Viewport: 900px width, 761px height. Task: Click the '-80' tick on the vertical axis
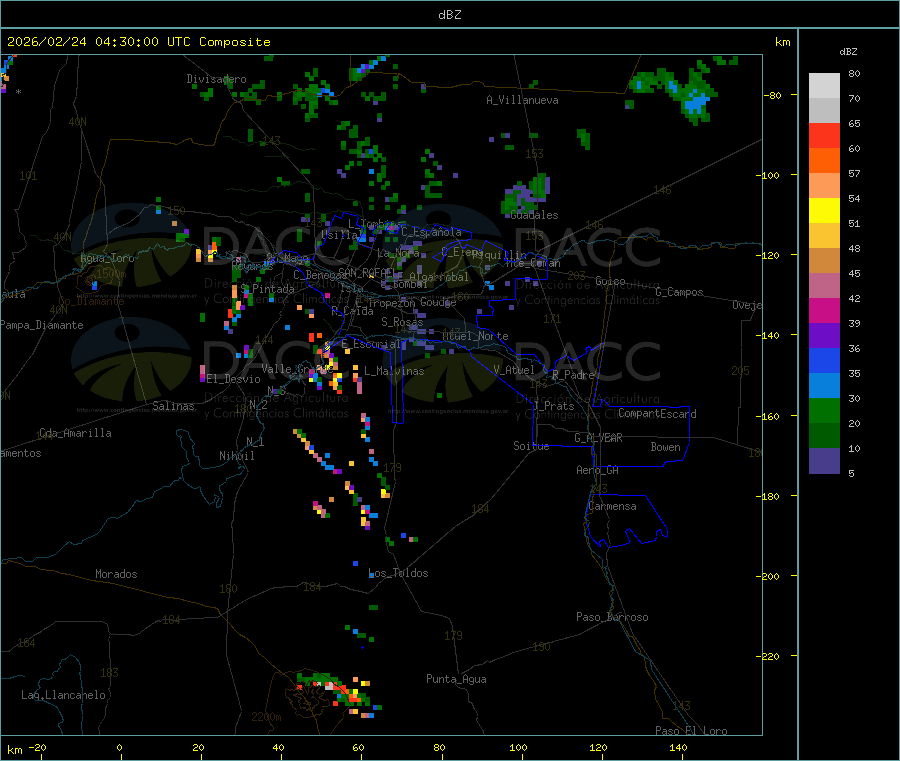coord(773,95)
